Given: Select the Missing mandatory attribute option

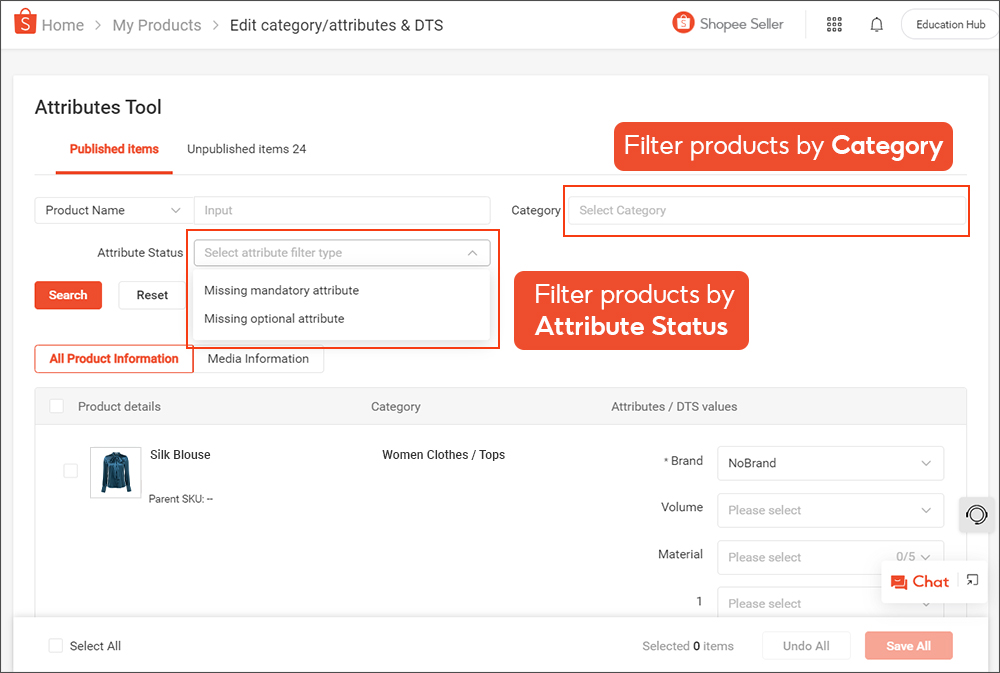Looking at the screenshot, I should 281,290.
